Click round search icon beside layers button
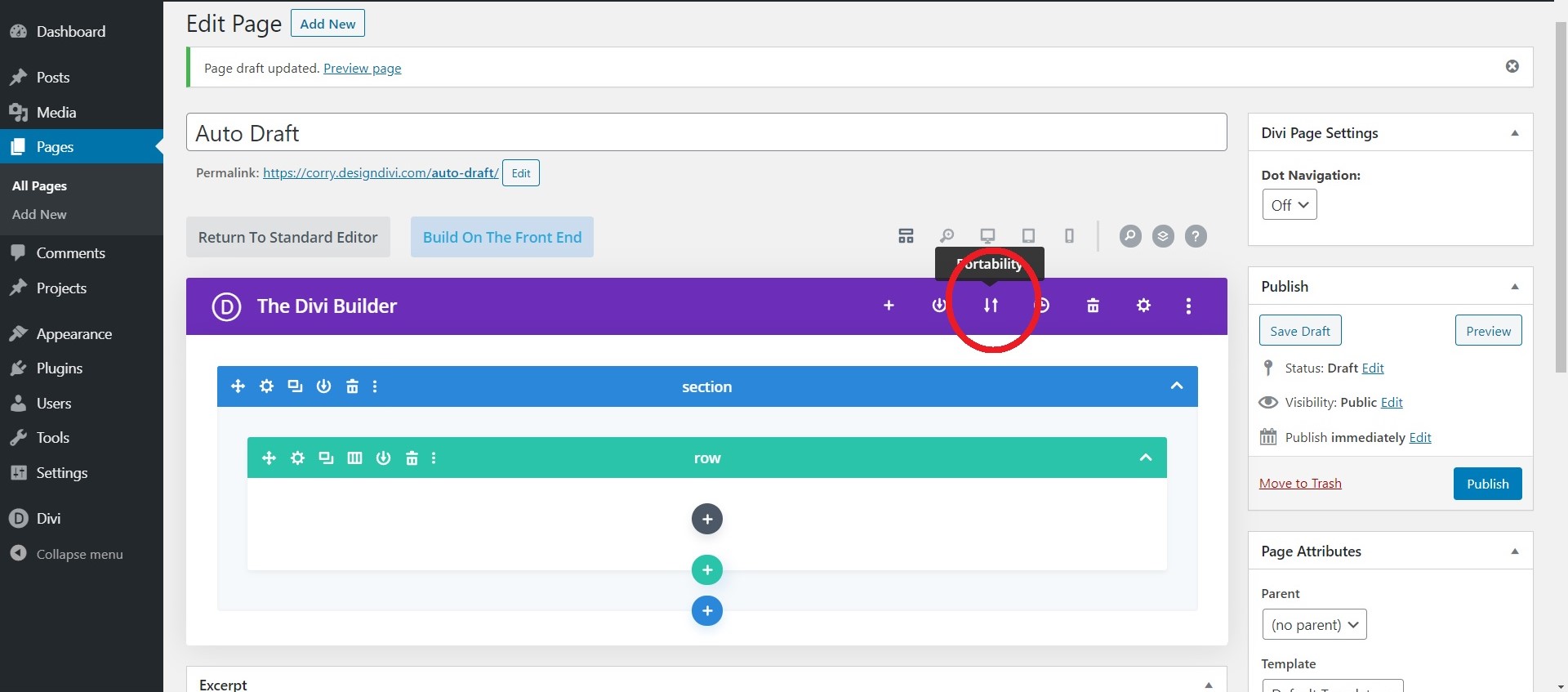This screenshot has height=692, width=1568. [x=1130, y=236]
